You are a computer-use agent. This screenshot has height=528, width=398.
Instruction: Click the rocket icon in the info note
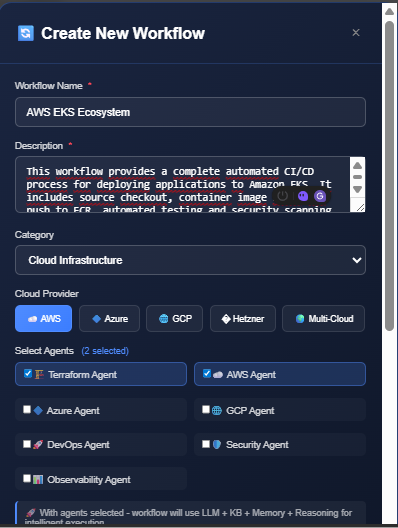[31, 513]
